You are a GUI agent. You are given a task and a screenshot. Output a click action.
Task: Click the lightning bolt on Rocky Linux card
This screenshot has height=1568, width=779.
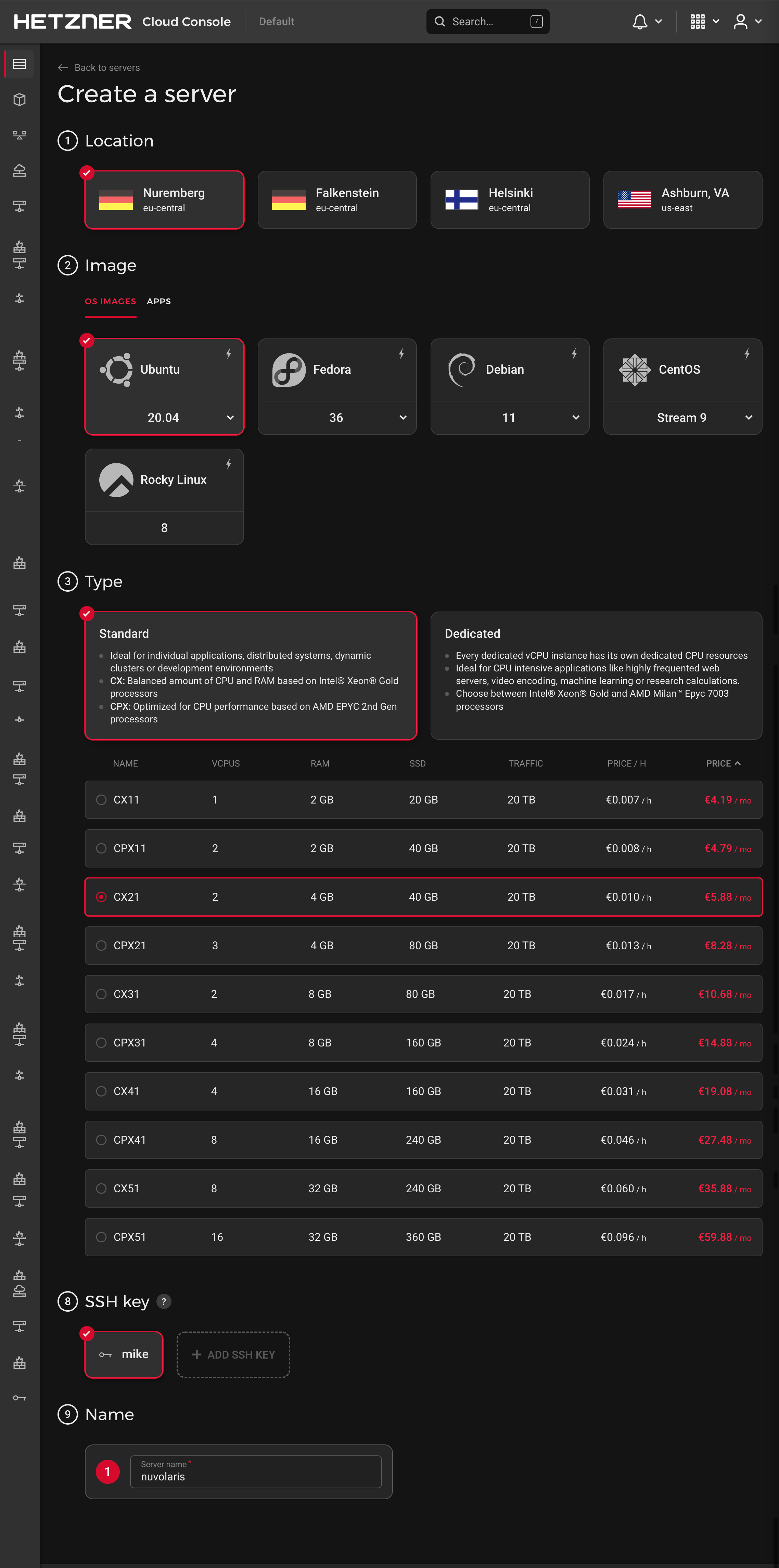click(x=228, y=464)
